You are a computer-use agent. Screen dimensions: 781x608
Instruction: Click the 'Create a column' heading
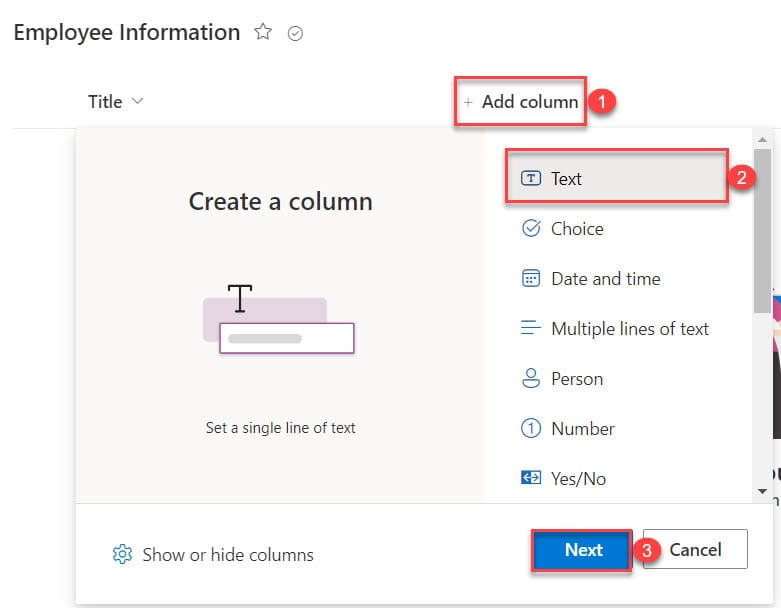(280, 202)
